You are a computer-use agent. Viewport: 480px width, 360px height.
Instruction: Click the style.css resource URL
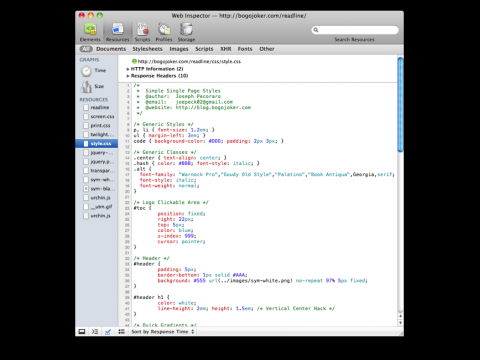(189, 61)
